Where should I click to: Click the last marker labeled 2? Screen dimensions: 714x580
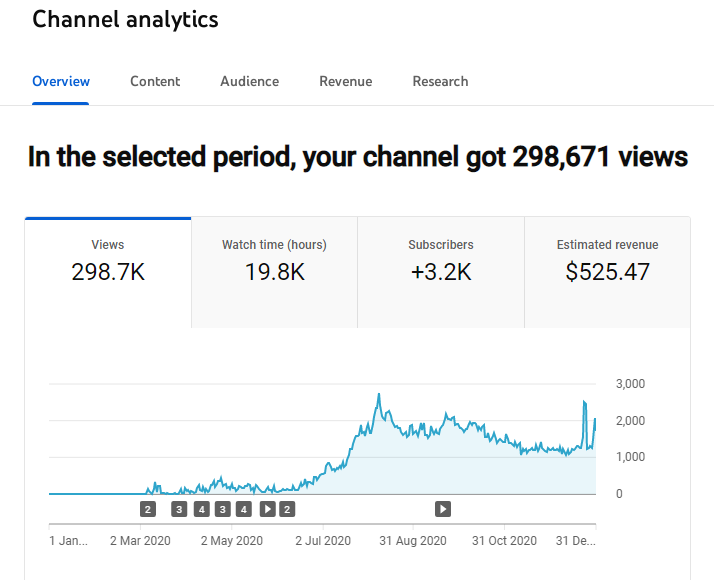point(287,509)
